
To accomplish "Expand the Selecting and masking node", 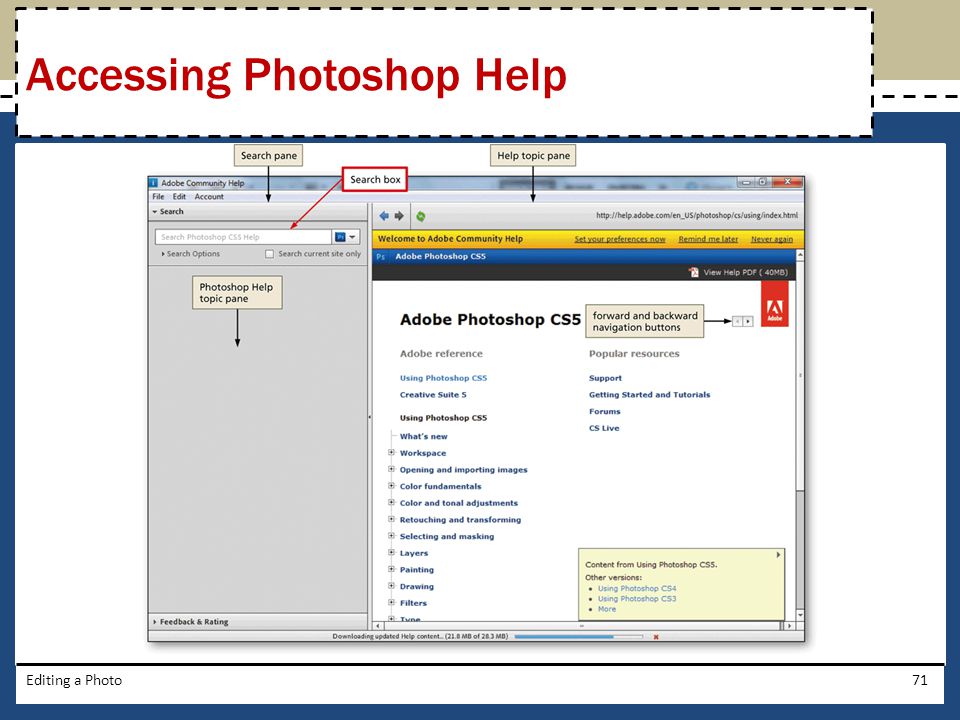I will (x=391, y=536).
